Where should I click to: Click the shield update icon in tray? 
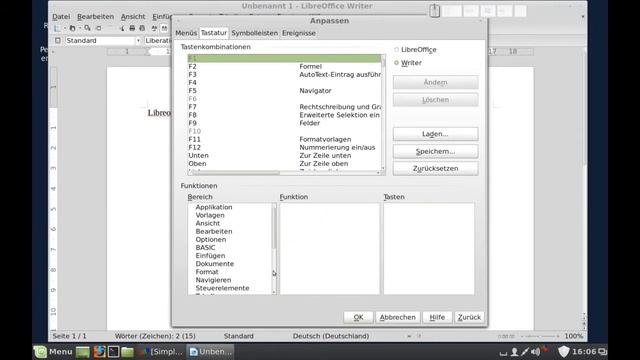pyautogui.click(x=563, y=351)
